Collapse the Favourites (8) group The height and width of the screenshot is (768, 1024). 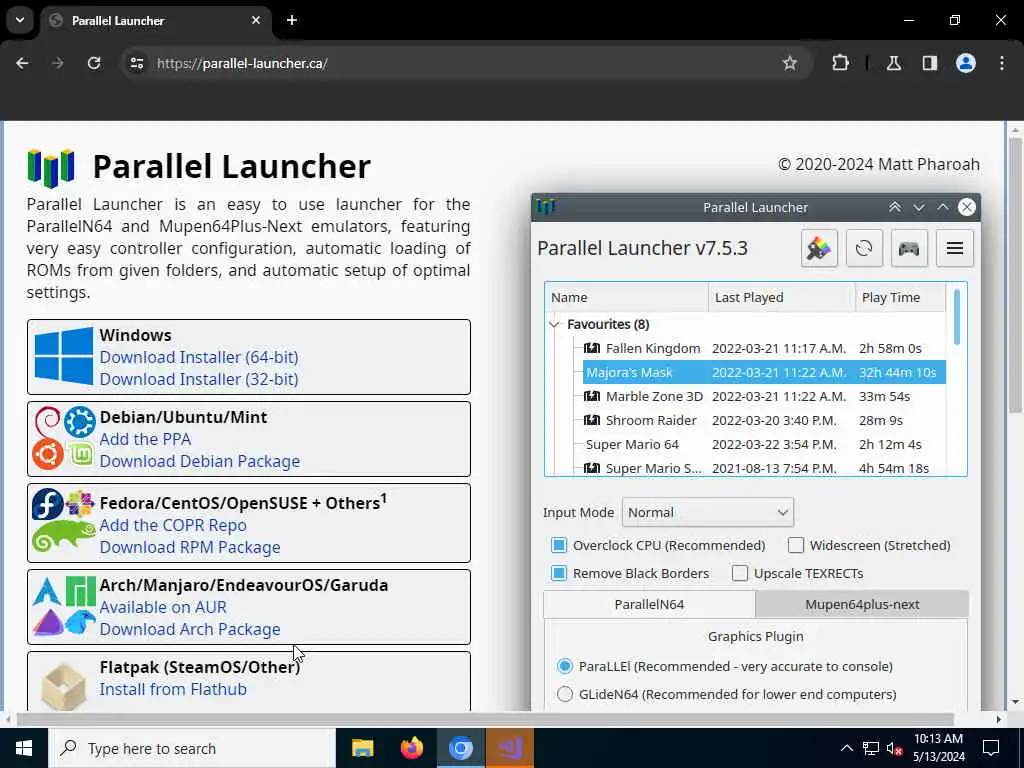click(x=554, y=325)
